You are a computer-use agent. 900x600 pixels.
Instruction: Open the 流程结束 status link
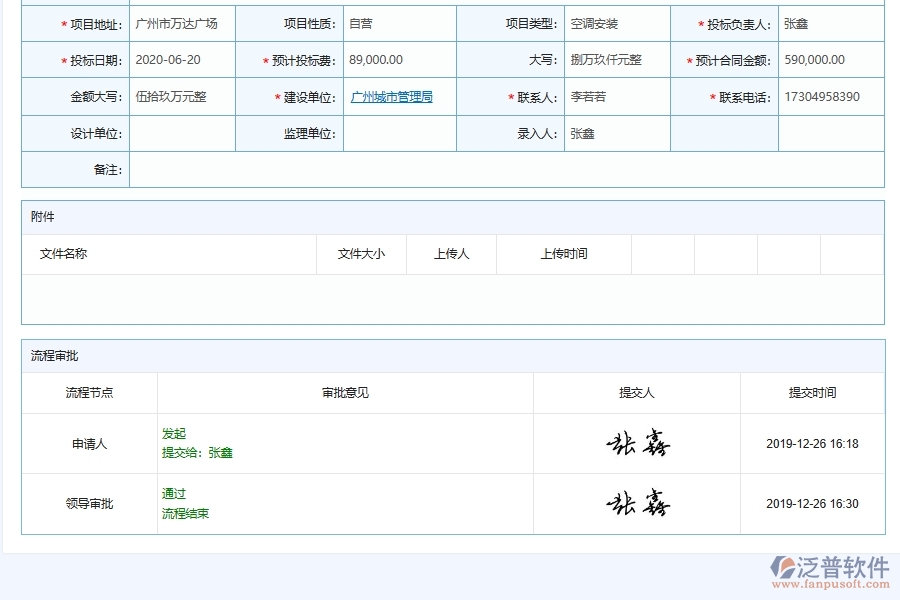point(183,512)
